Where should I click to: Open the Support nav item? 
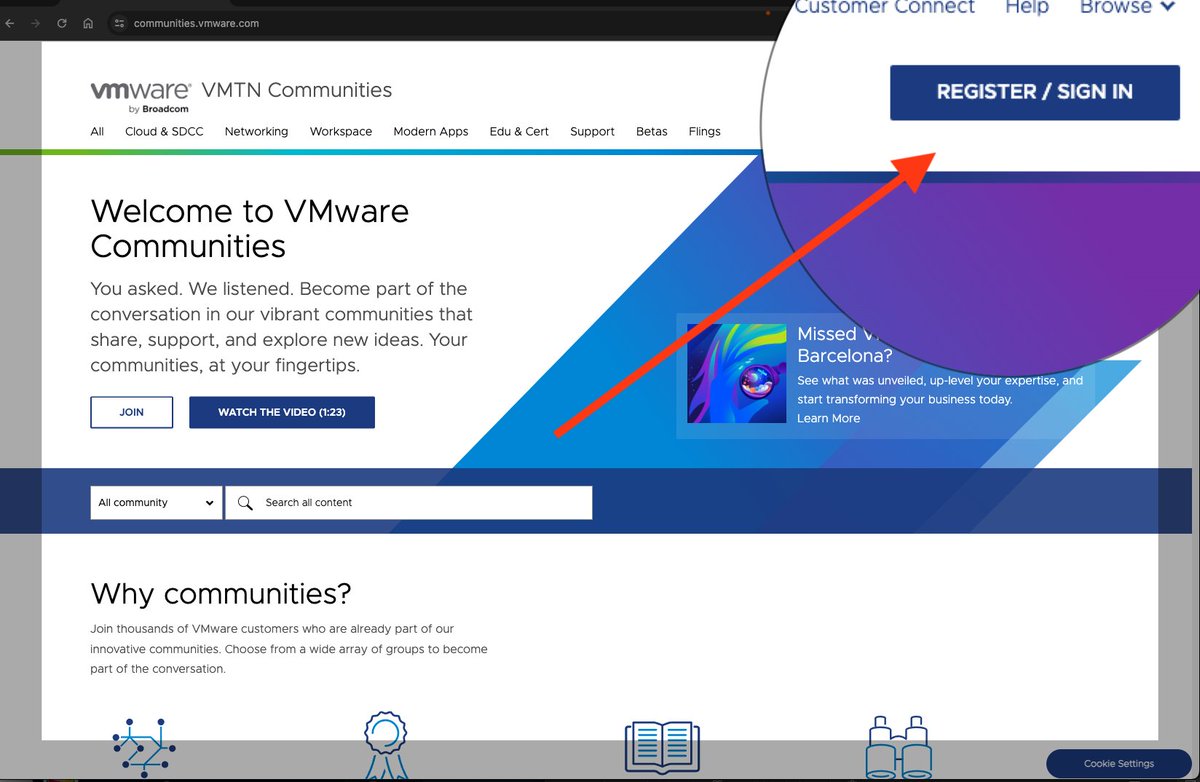click(592, 131)
